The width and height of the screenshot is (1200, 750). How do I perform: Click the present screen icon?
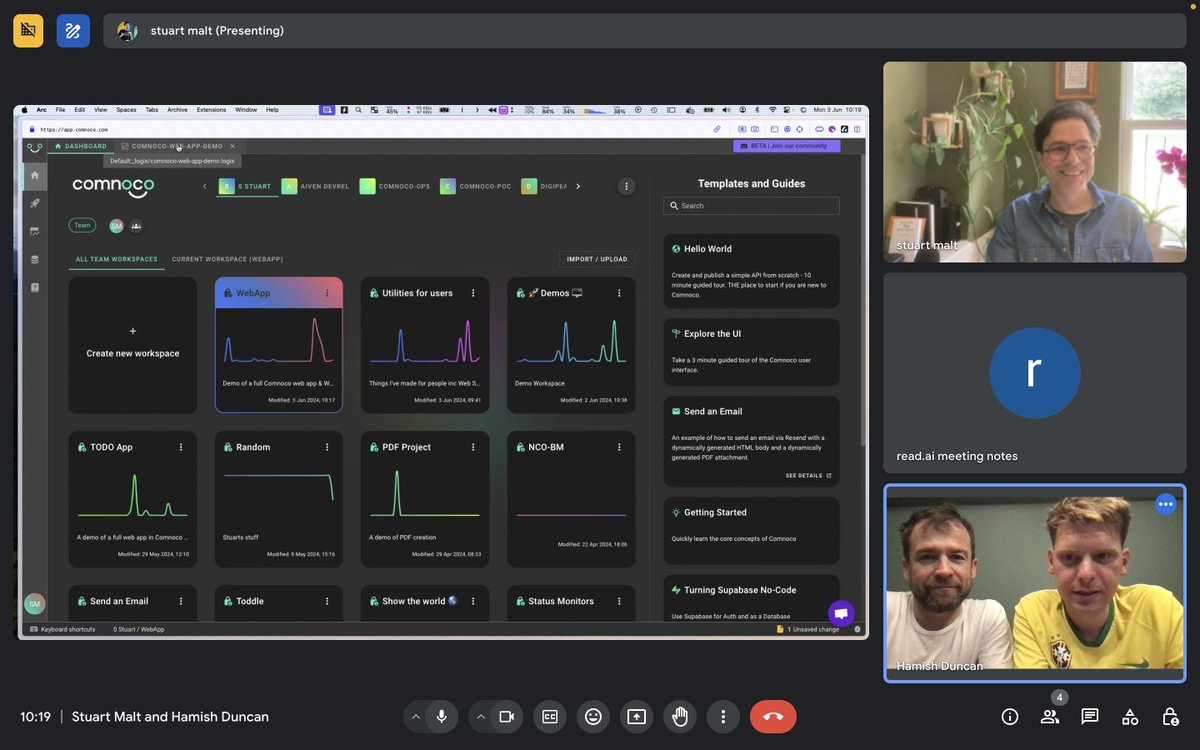click(634, 716)
